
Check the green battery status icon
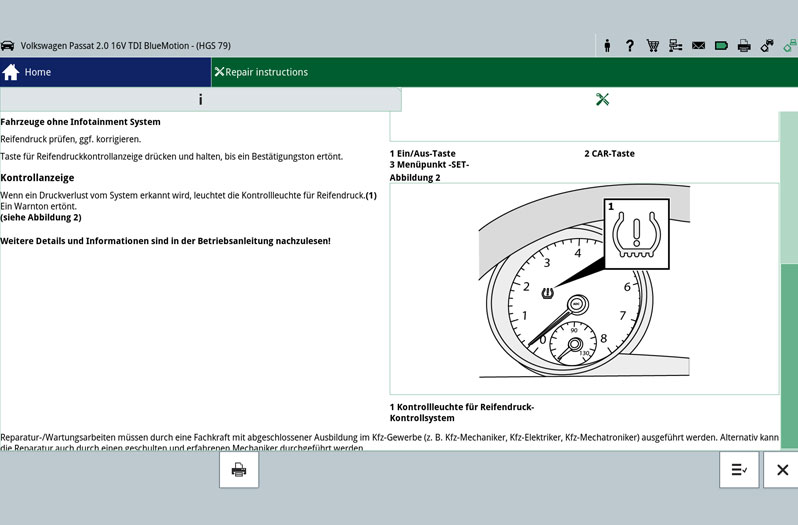721,45
